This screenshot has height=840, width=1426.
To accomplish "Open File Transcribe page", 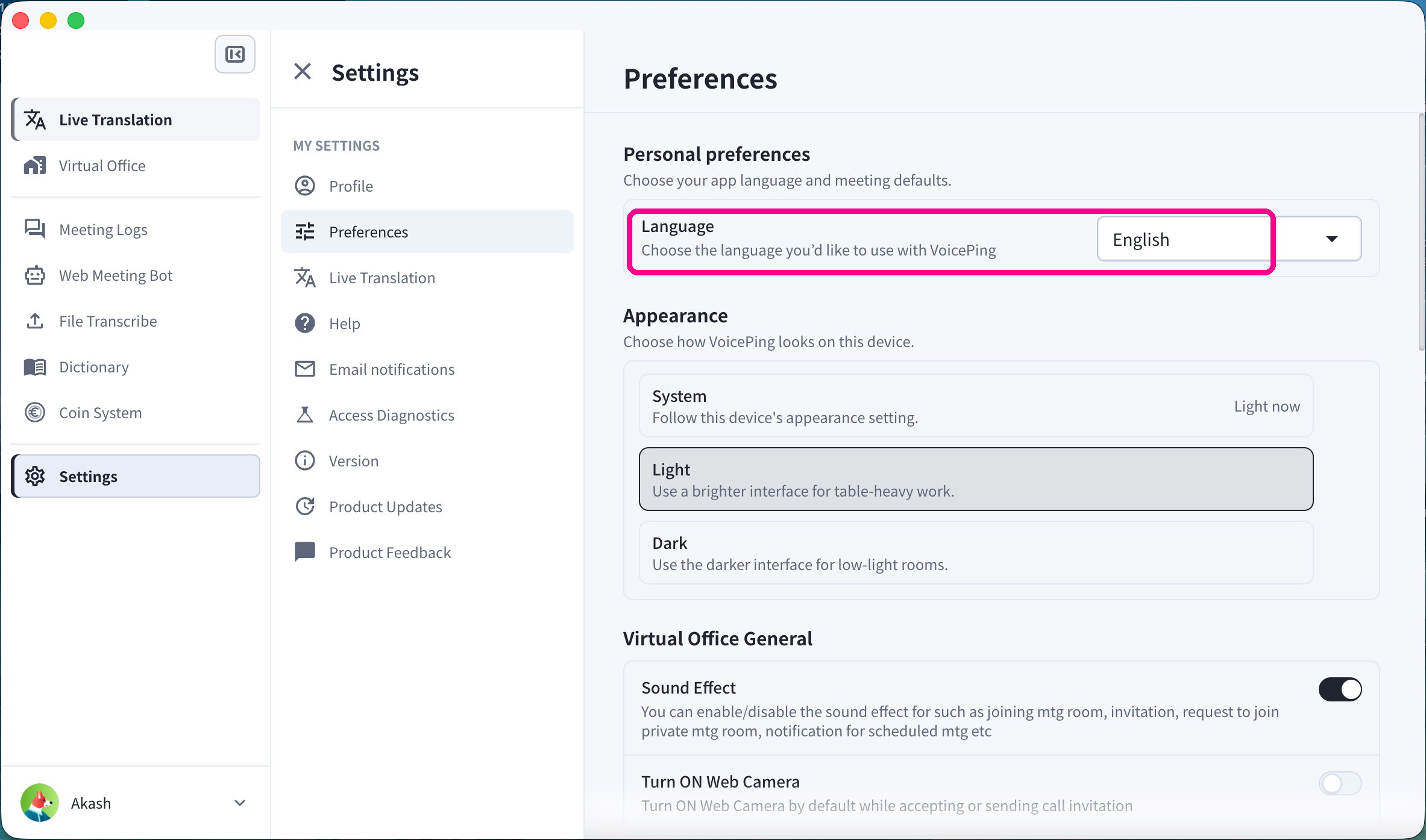I will coord(136,321).
